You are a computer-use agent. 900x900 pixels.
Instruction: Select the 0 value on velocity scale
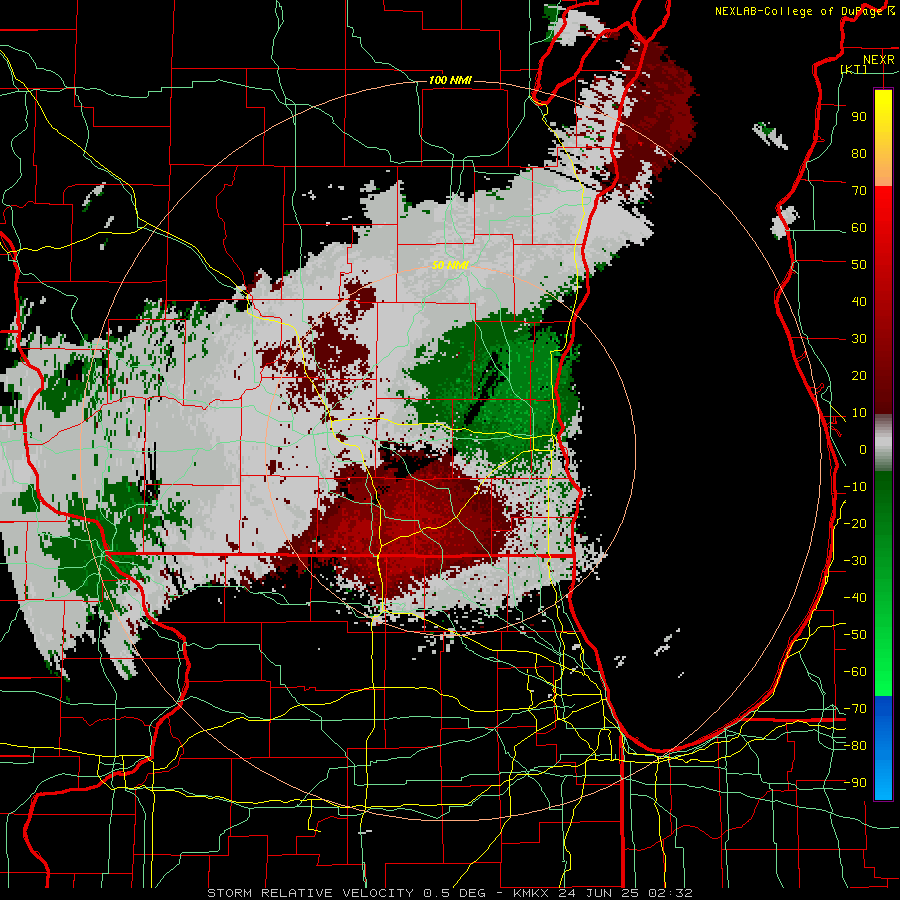(863, 449)
